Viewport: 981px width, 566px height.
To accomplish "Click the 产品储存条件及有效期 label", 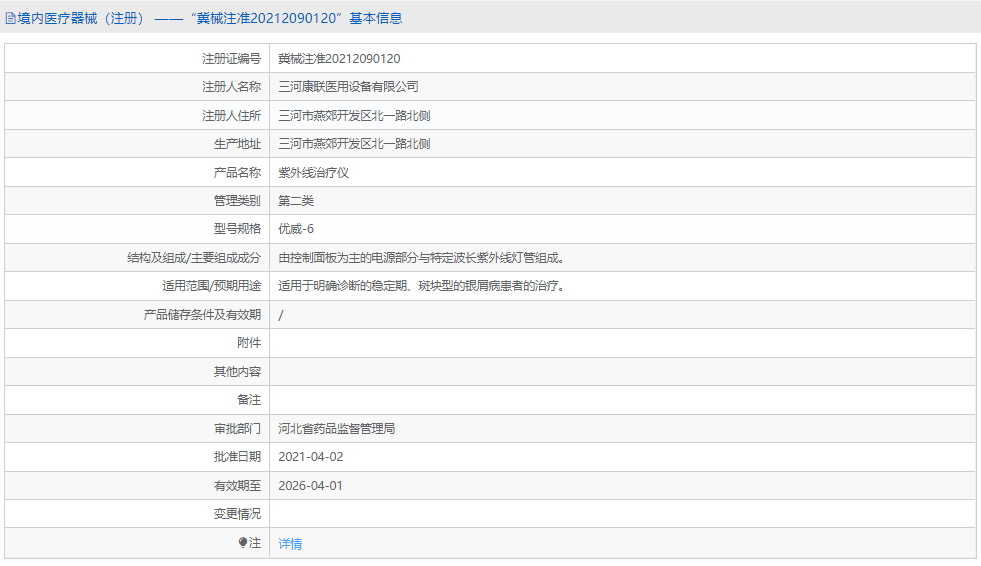I will 202,315.
